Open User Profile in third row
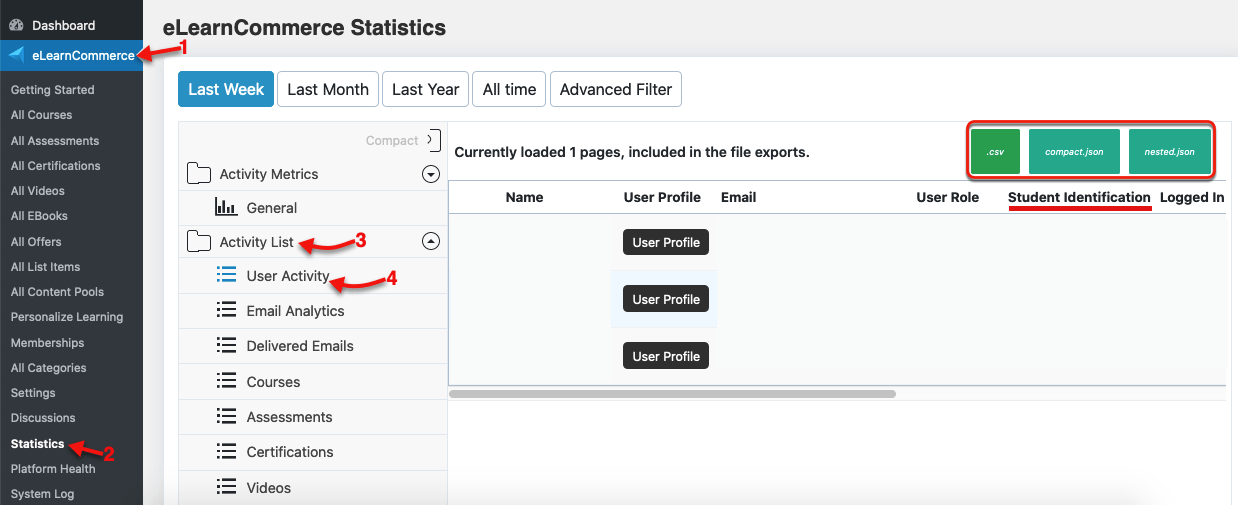This screenshot has width=1238, height=505. pos(666,356)
